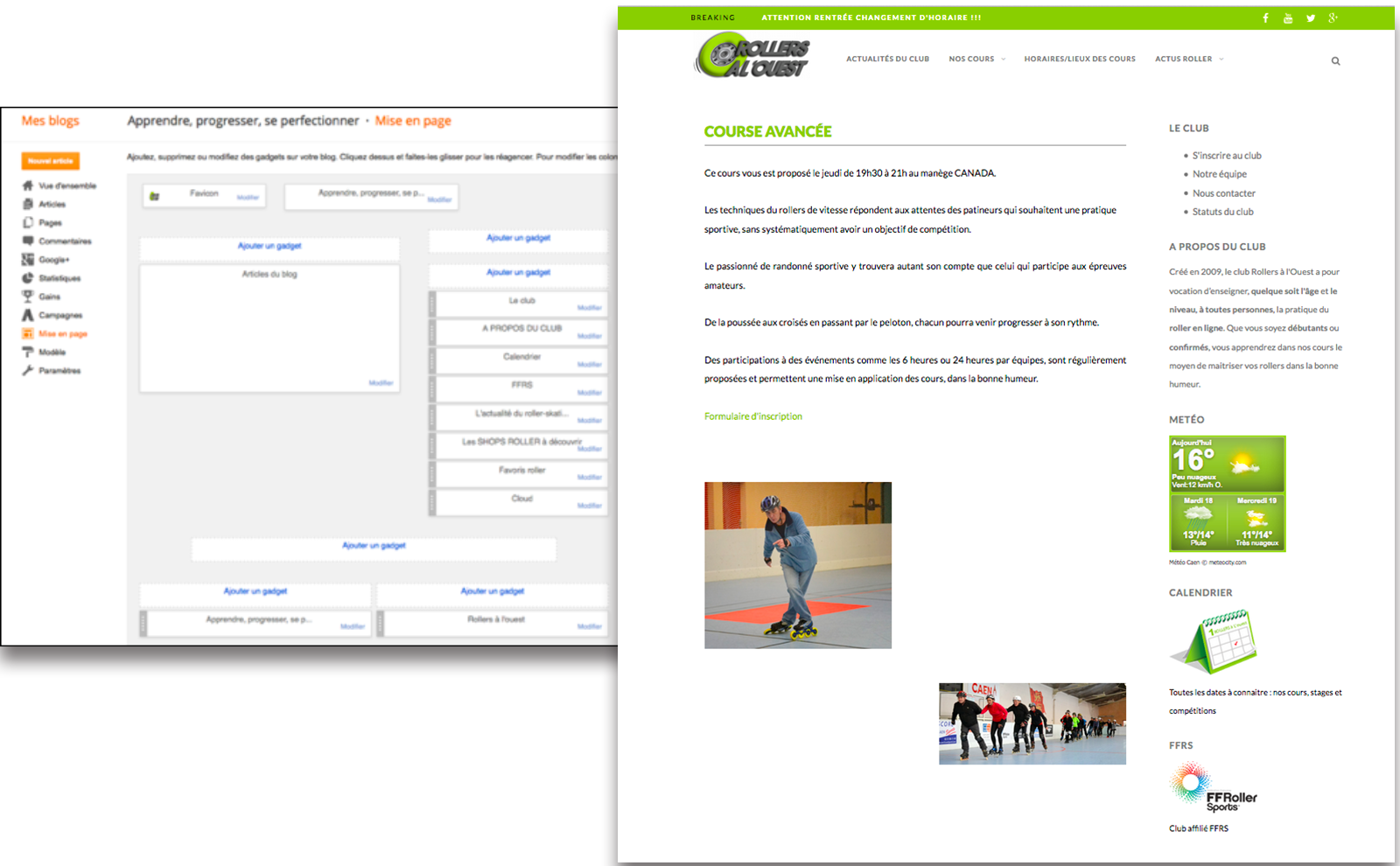
Task: Open the calendar icon in sidebar
Action: point(1214,642)
